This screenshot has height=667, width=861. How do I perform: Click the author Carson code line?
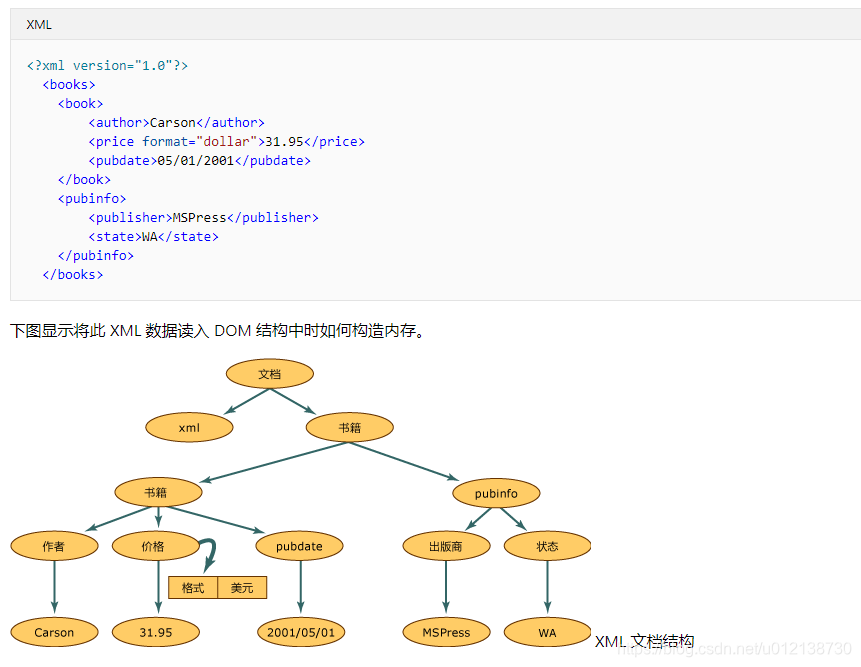click(x=177, y=122)
